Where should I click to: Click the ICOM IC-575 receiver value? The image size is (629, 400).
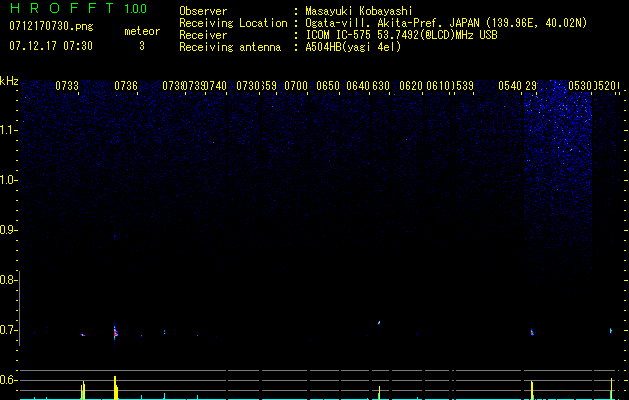pos(401,35)
